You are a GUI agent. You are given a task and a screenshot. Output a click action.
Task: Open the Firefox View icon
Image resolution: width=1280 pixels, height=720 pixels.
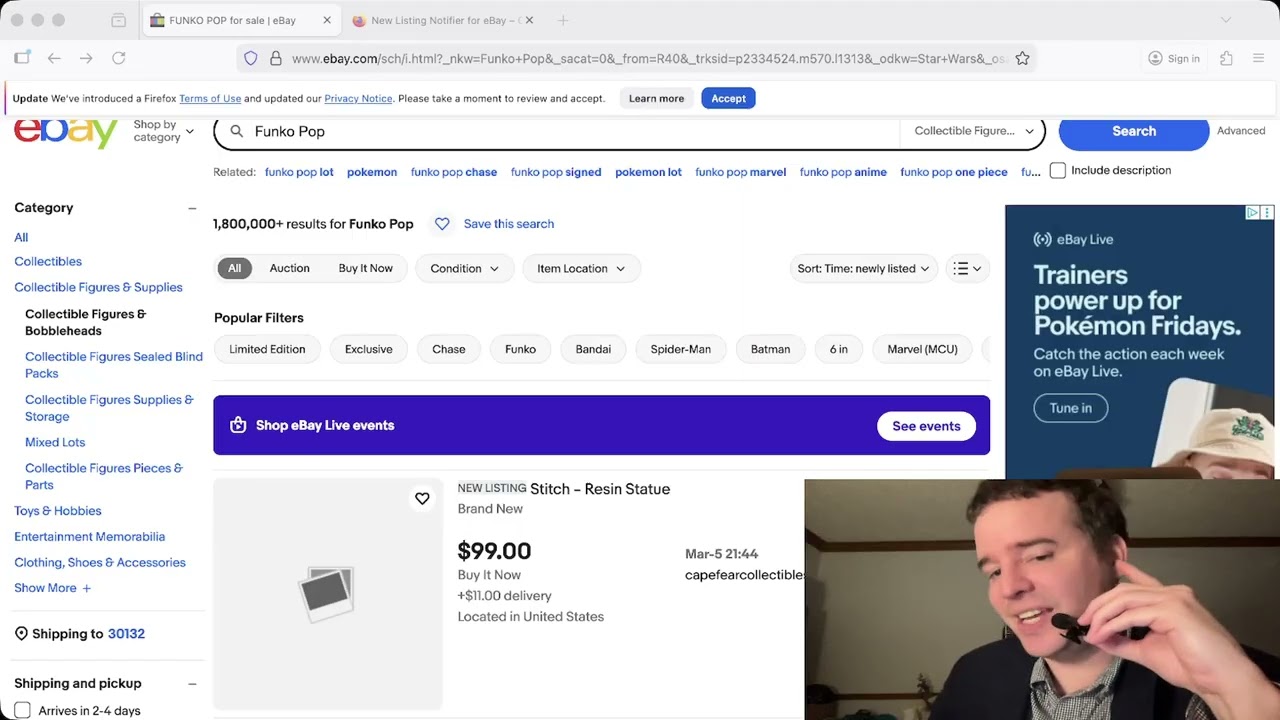pos(118,20)
